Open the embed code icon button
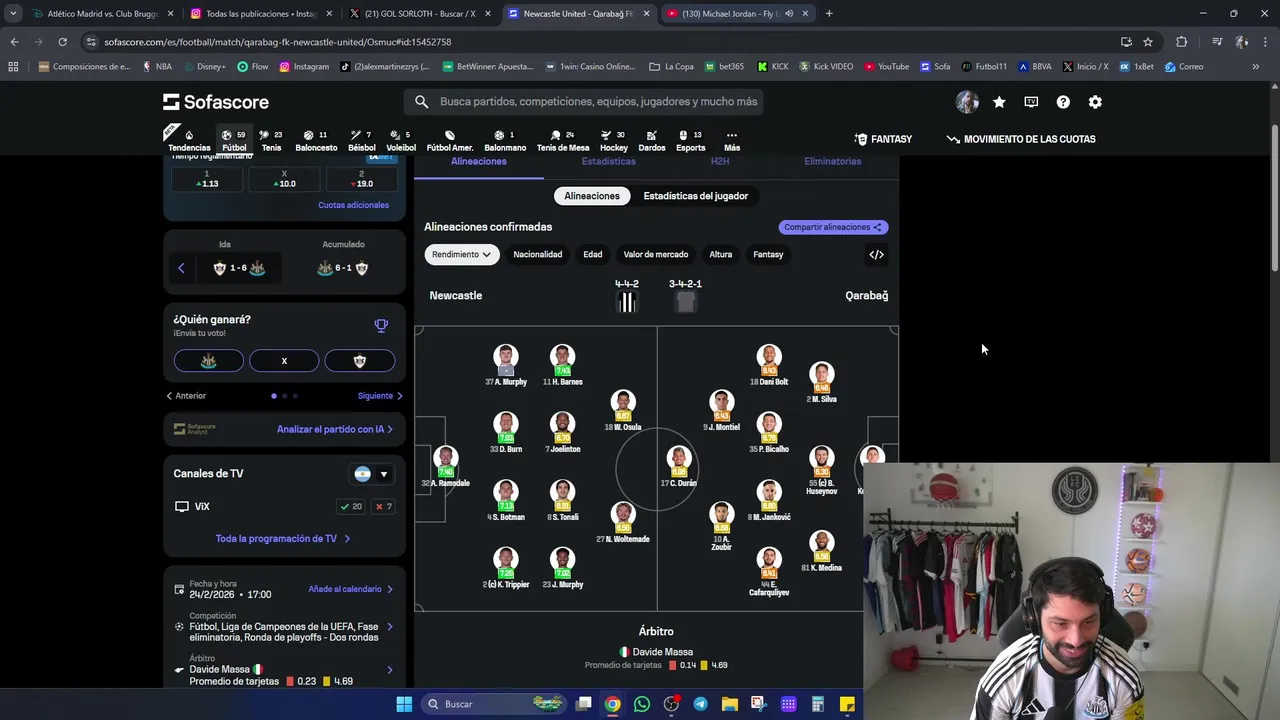 coord(876,255)
